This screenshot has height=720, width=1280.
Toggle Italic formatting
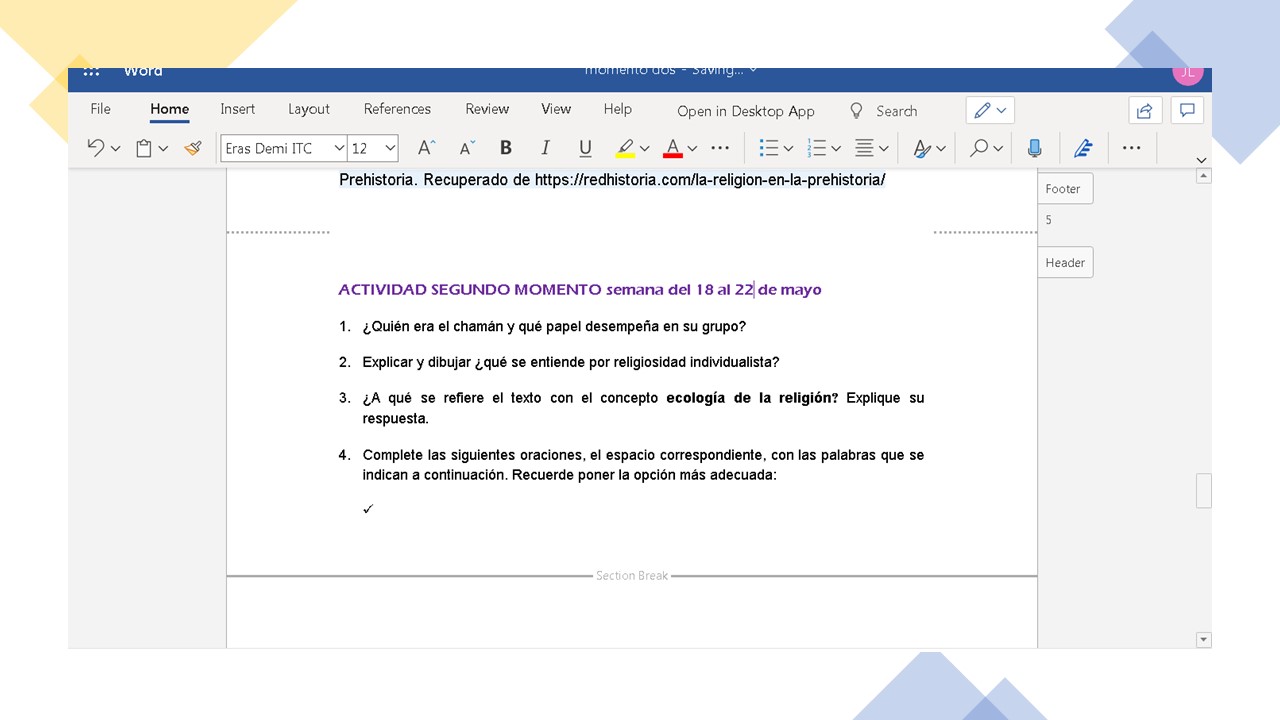click(545, 148)
